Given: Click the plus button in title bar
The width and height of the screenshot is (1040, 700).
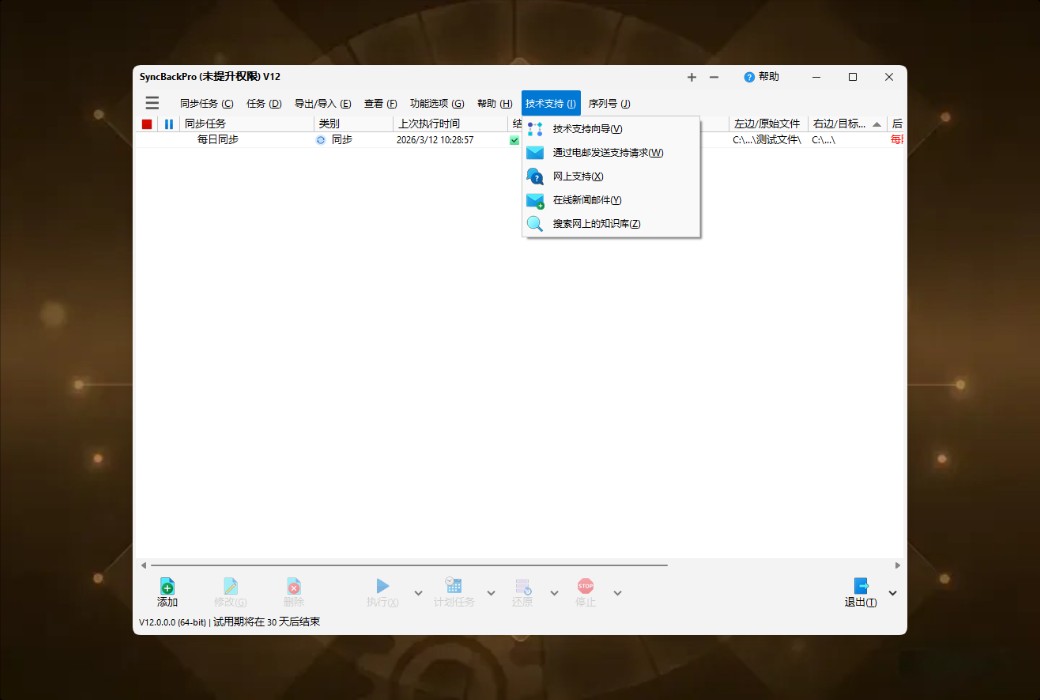Looking at the screenshot, I should (x=691, y=77).
